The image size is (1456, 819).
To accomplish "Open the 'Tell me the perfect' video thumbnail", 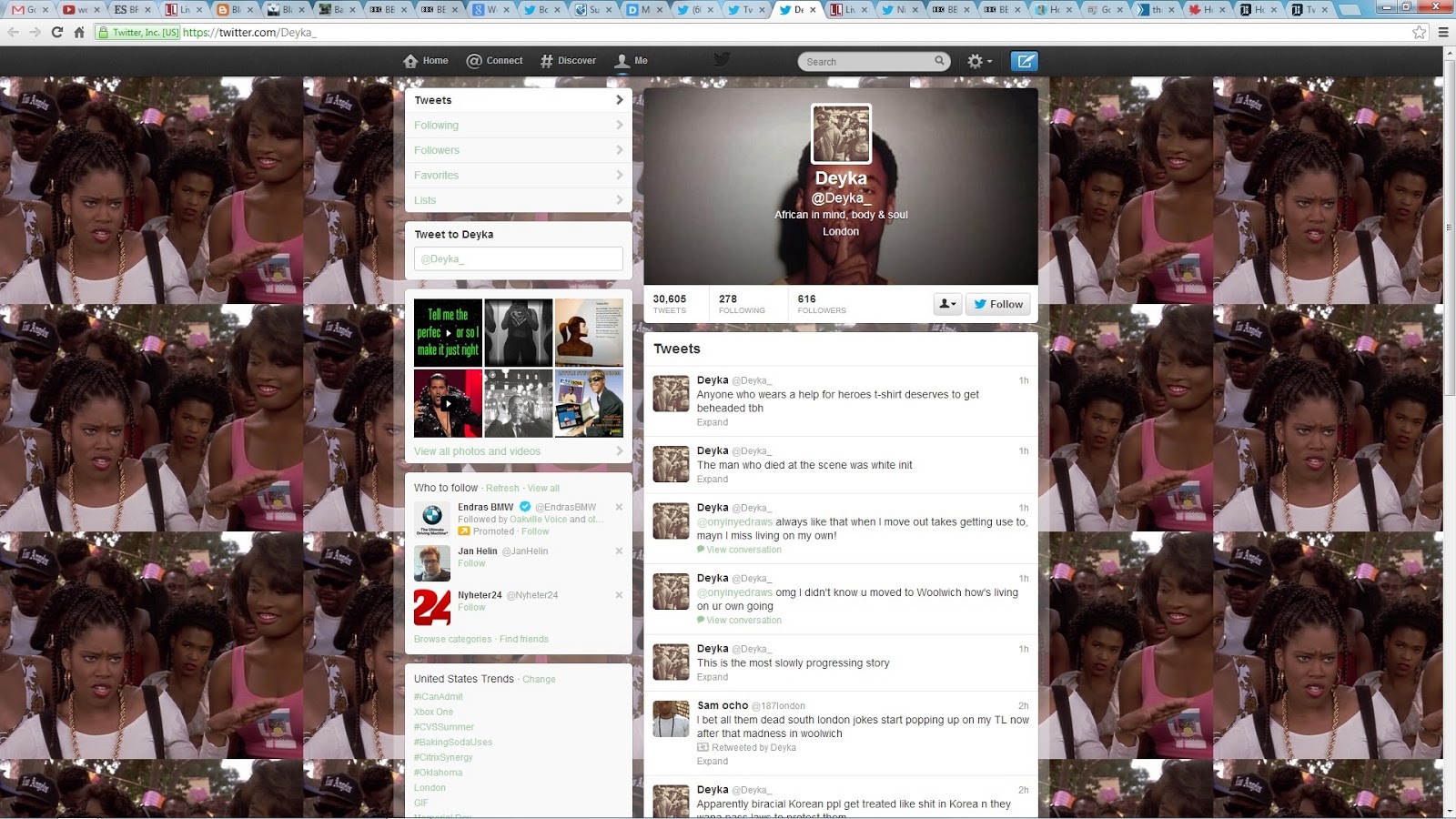I will [448, 333].
